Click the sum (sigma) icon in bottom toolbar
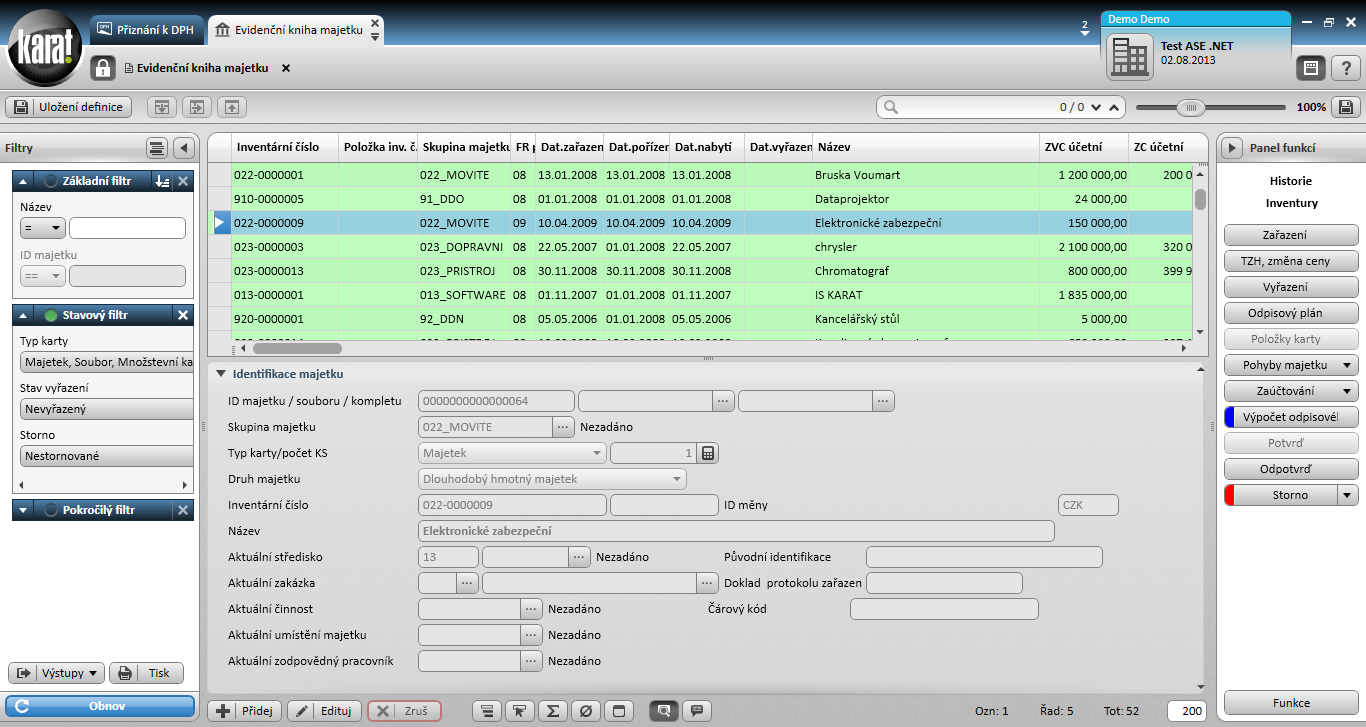 pos(552,711)
